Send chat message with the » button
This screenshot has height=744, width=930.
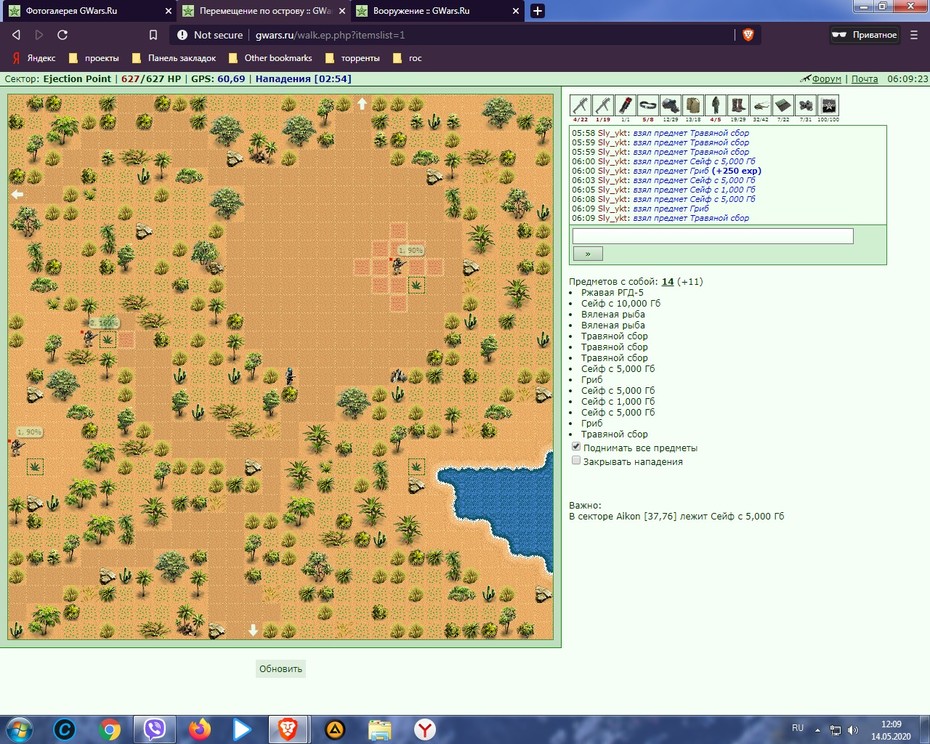[588, 254]
